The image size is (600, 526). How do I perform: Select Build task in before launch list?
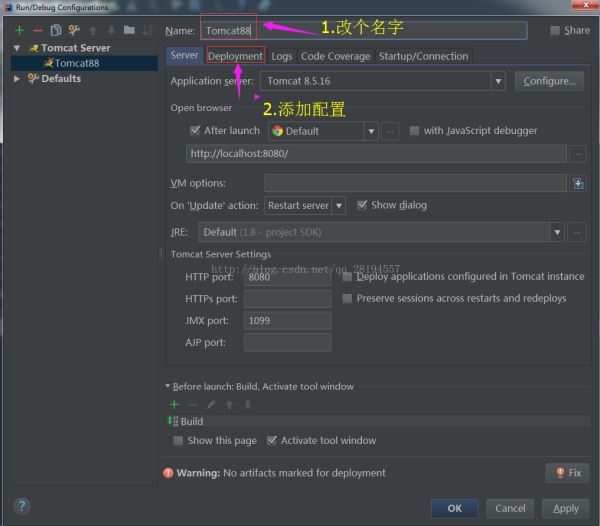(379, 421)
